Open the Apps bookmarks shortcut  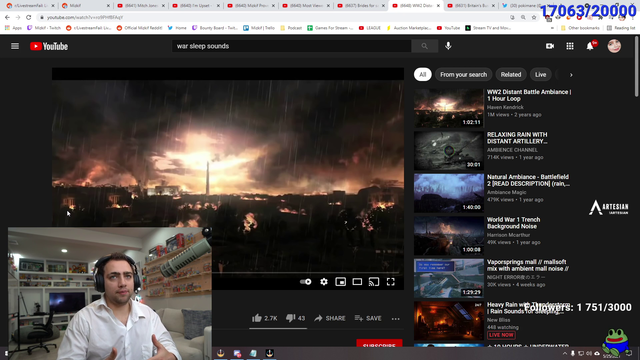13,28
